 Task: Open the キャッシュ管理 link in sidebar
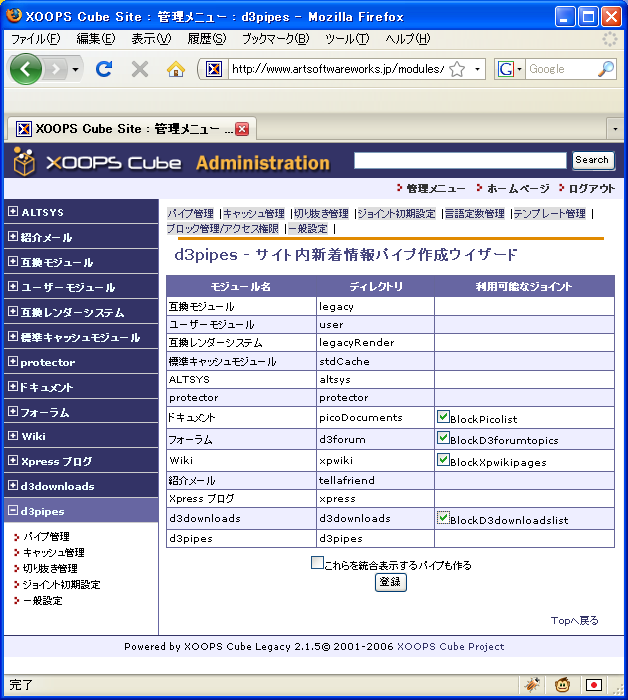click(x=54, y=552)
